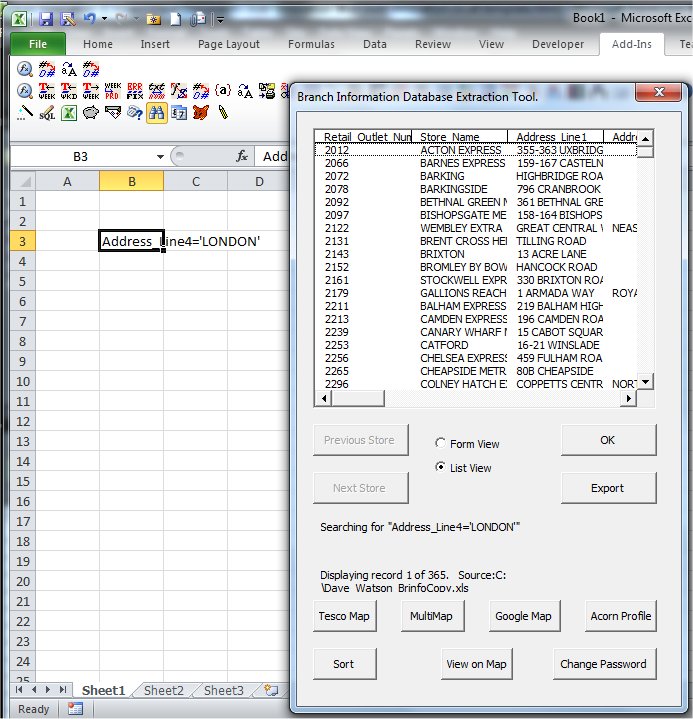
Task: Click the Select All corner of the worksheet grid
Action: [x=23, y=182]
